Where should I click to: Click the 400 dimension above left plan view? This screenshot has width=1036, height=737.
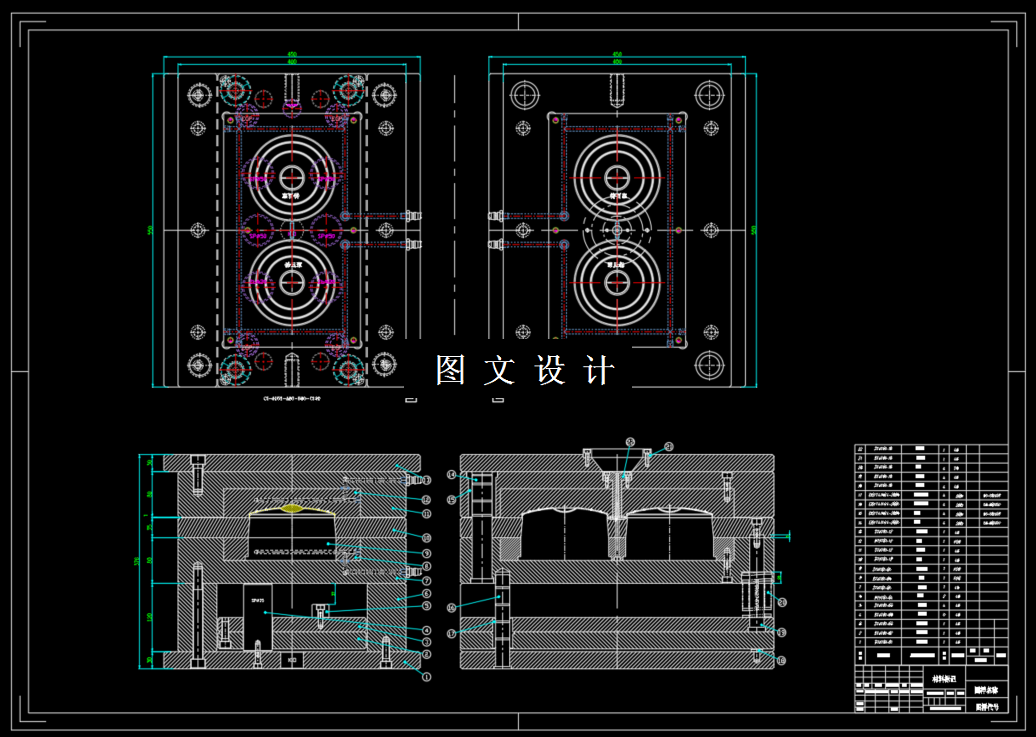tap(292, 61)
